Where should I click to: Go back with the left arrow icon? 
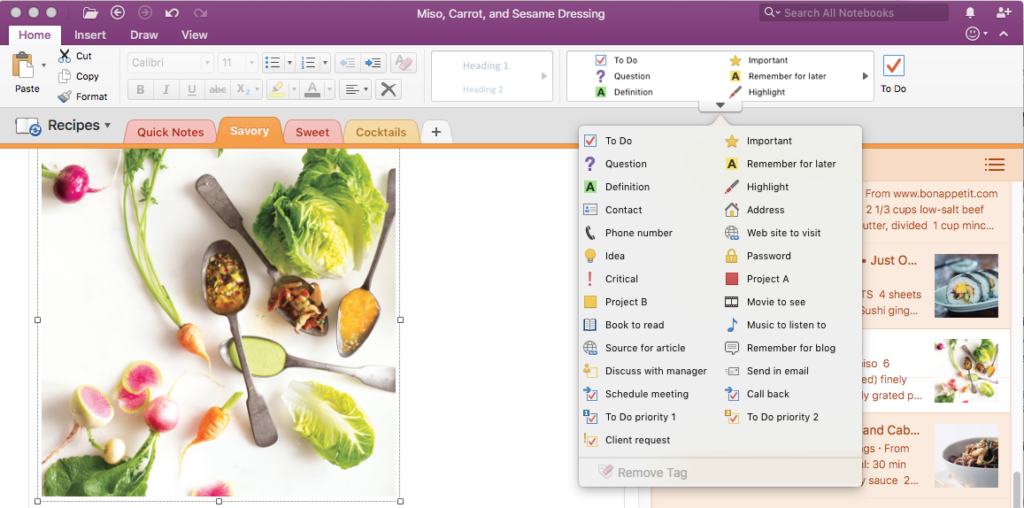pyautogui.click(x=118, y=12)
